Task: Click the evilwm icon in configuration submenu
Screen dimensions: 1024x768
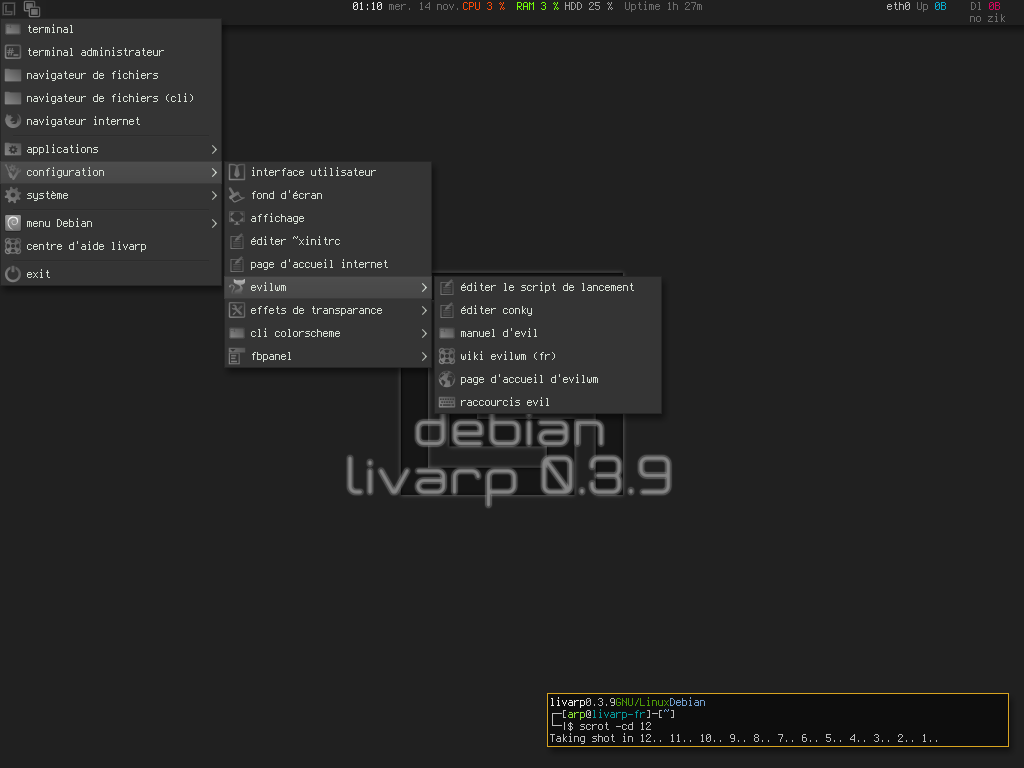Action: (x=237, y=287)
